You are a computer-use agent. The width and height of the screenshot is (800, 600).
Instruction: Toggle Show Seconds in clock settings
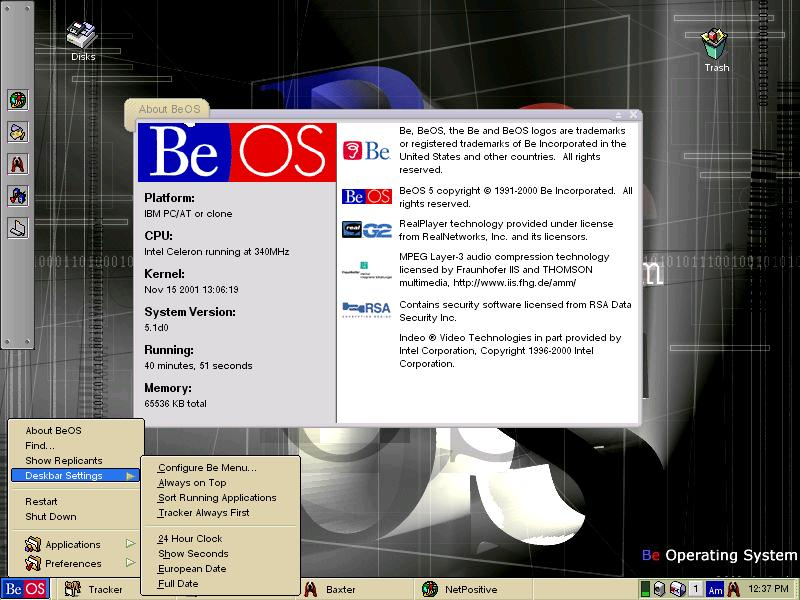(x=193, y=553)
